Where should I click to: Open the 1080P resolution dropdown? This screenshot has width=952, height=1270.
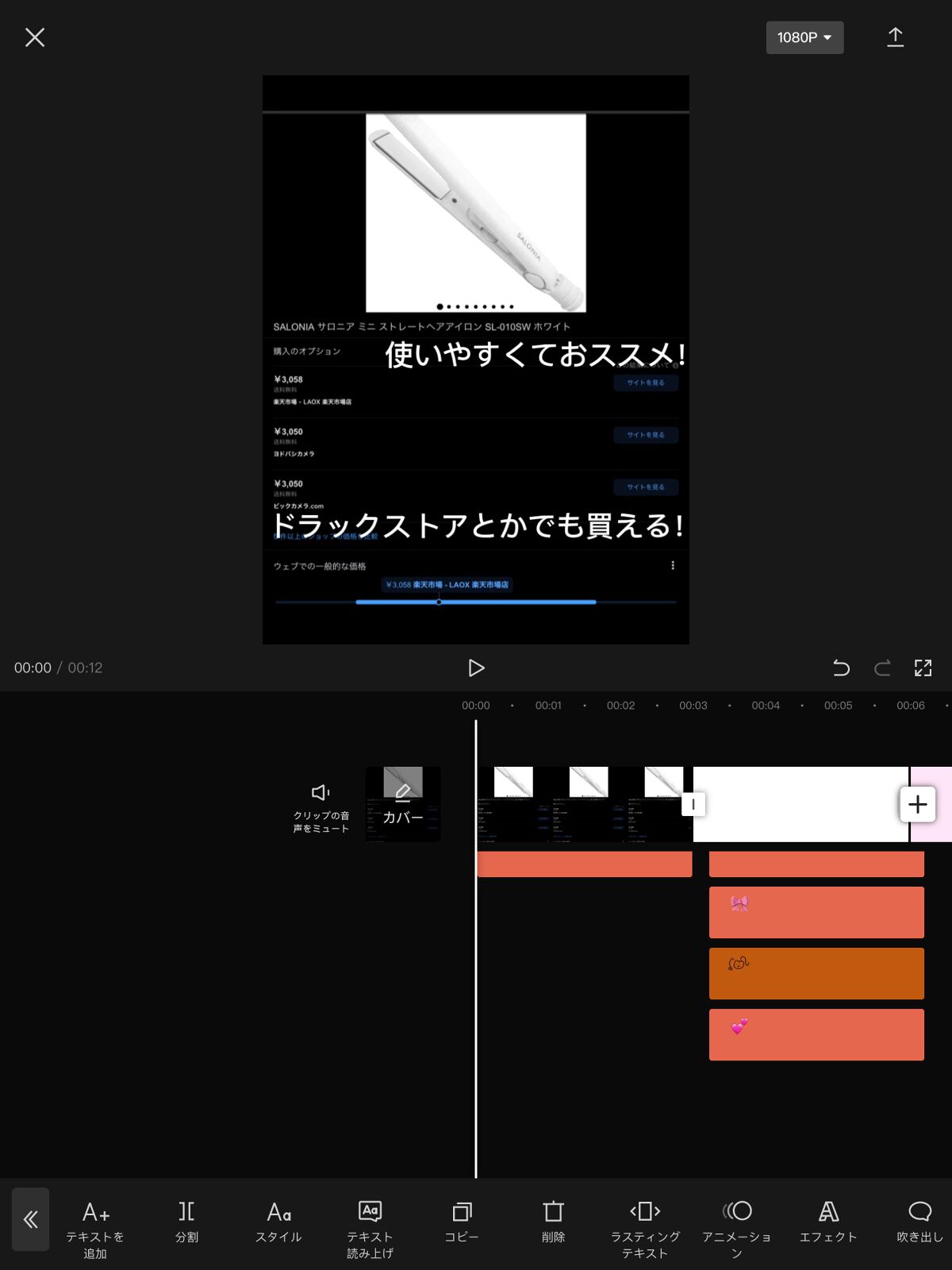click(x=804, y=37)
